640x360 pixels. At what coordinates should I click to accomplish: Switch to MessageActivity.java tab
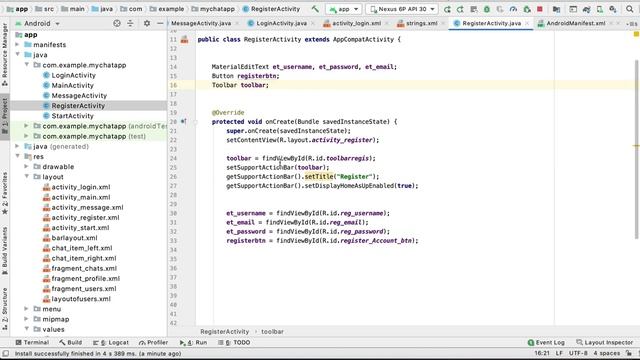201,24
